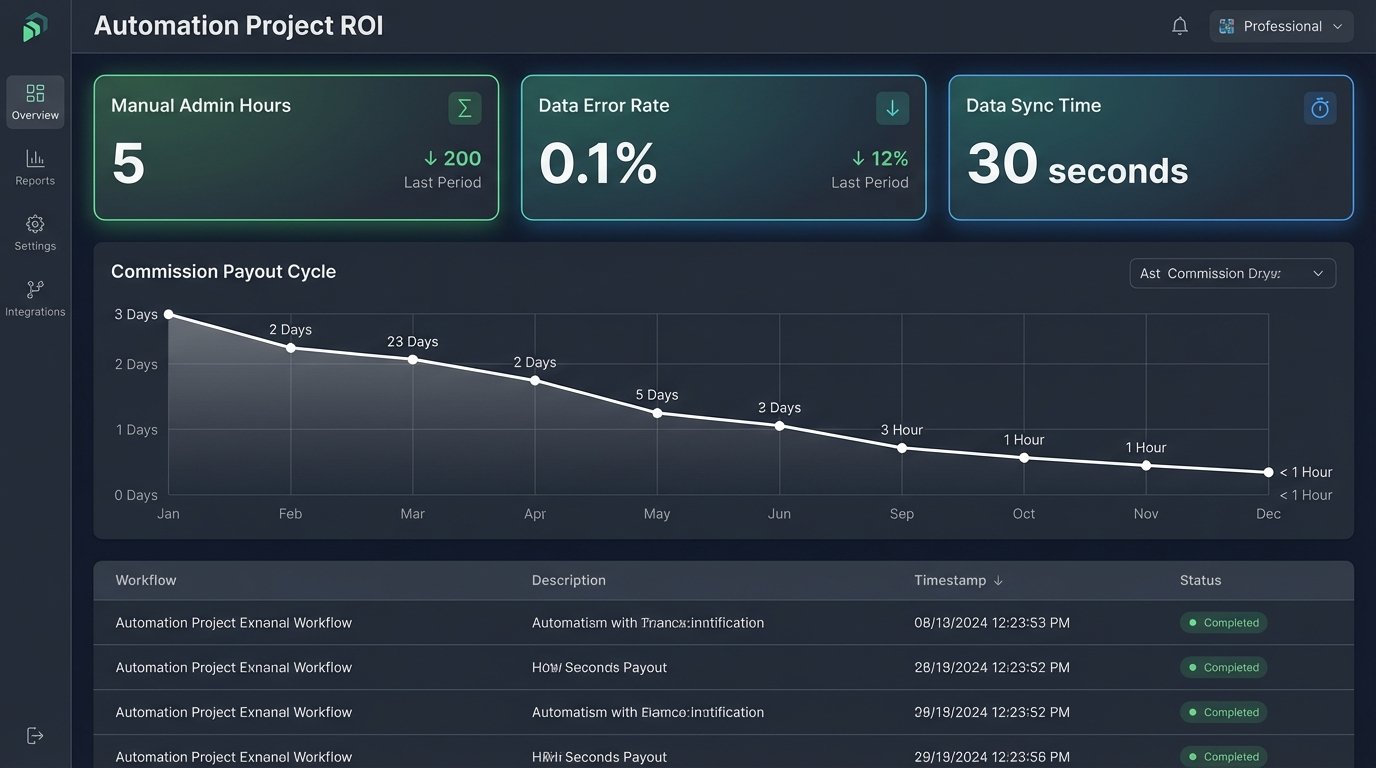Click the logout icon at sidebar bottom

[35, 734]
